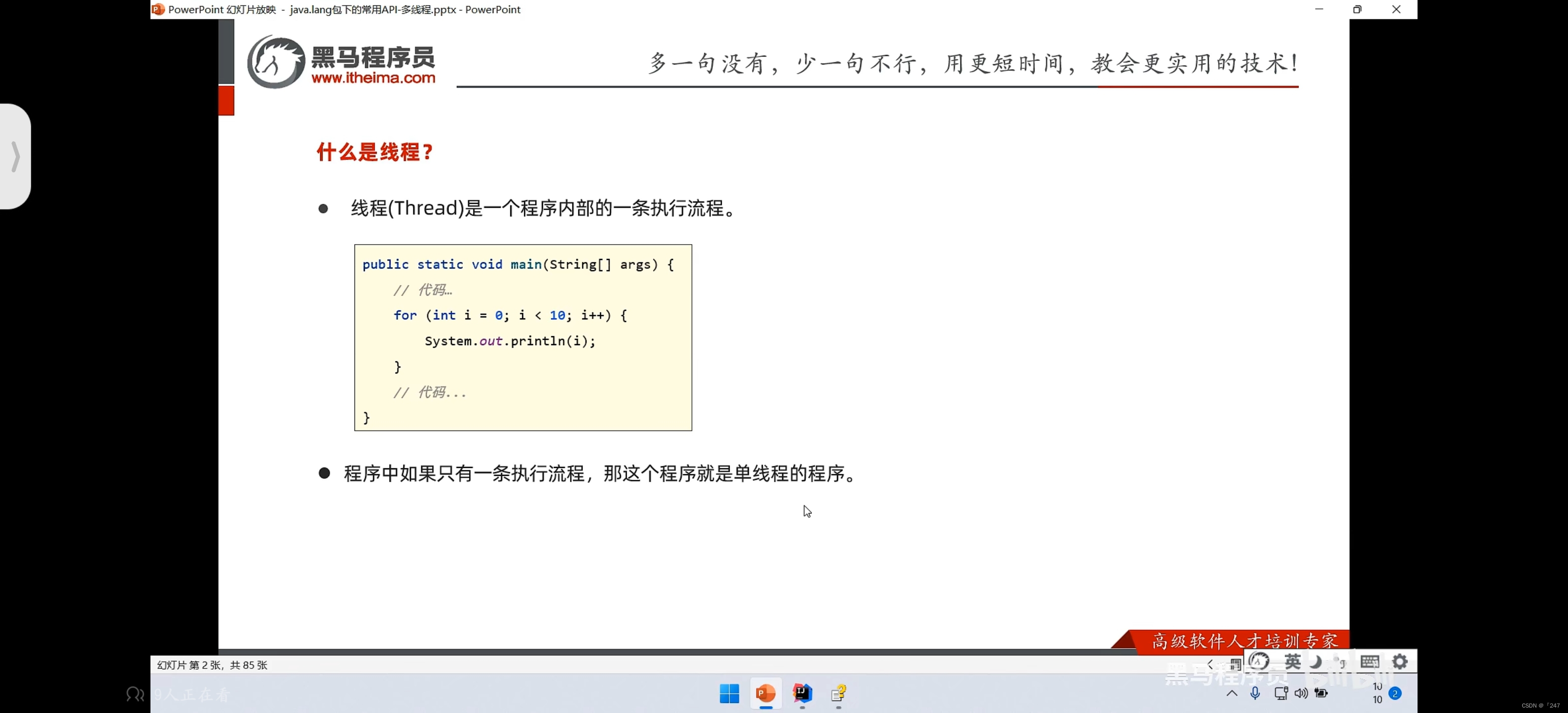Click the microphone tray icon
1568x713 pixels.
coord(1255,693)
